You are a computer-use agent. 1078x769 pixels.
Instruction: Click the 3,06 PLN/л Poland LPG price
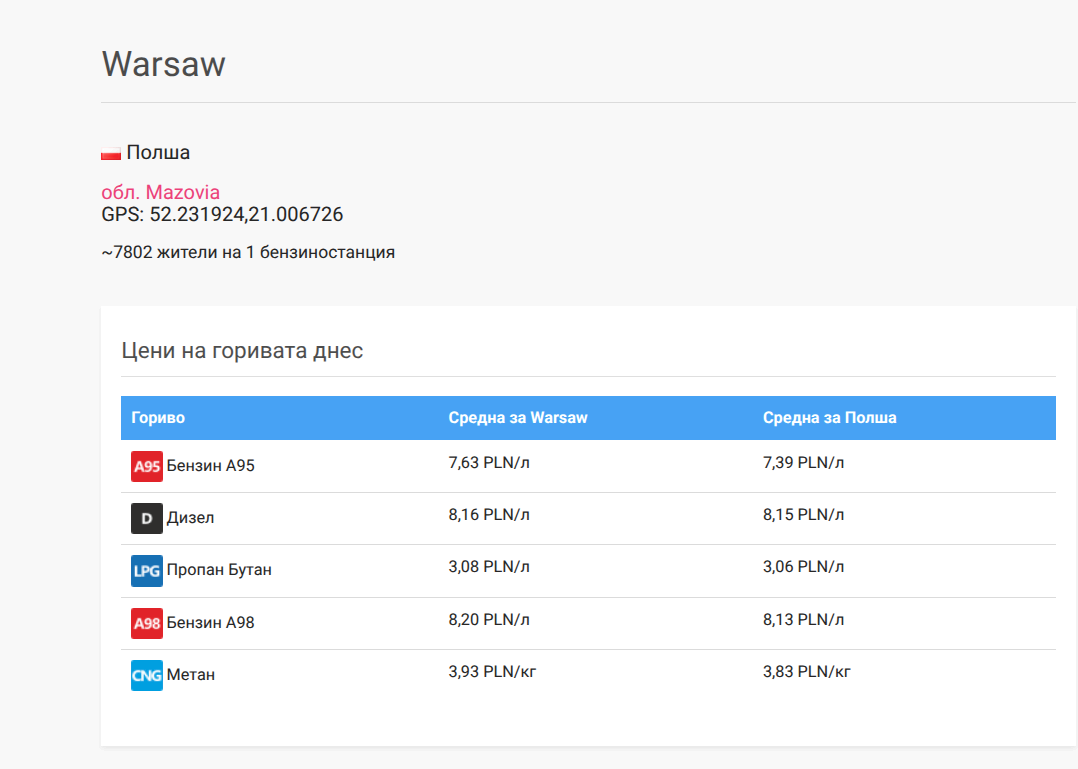(x=803, y=568)
